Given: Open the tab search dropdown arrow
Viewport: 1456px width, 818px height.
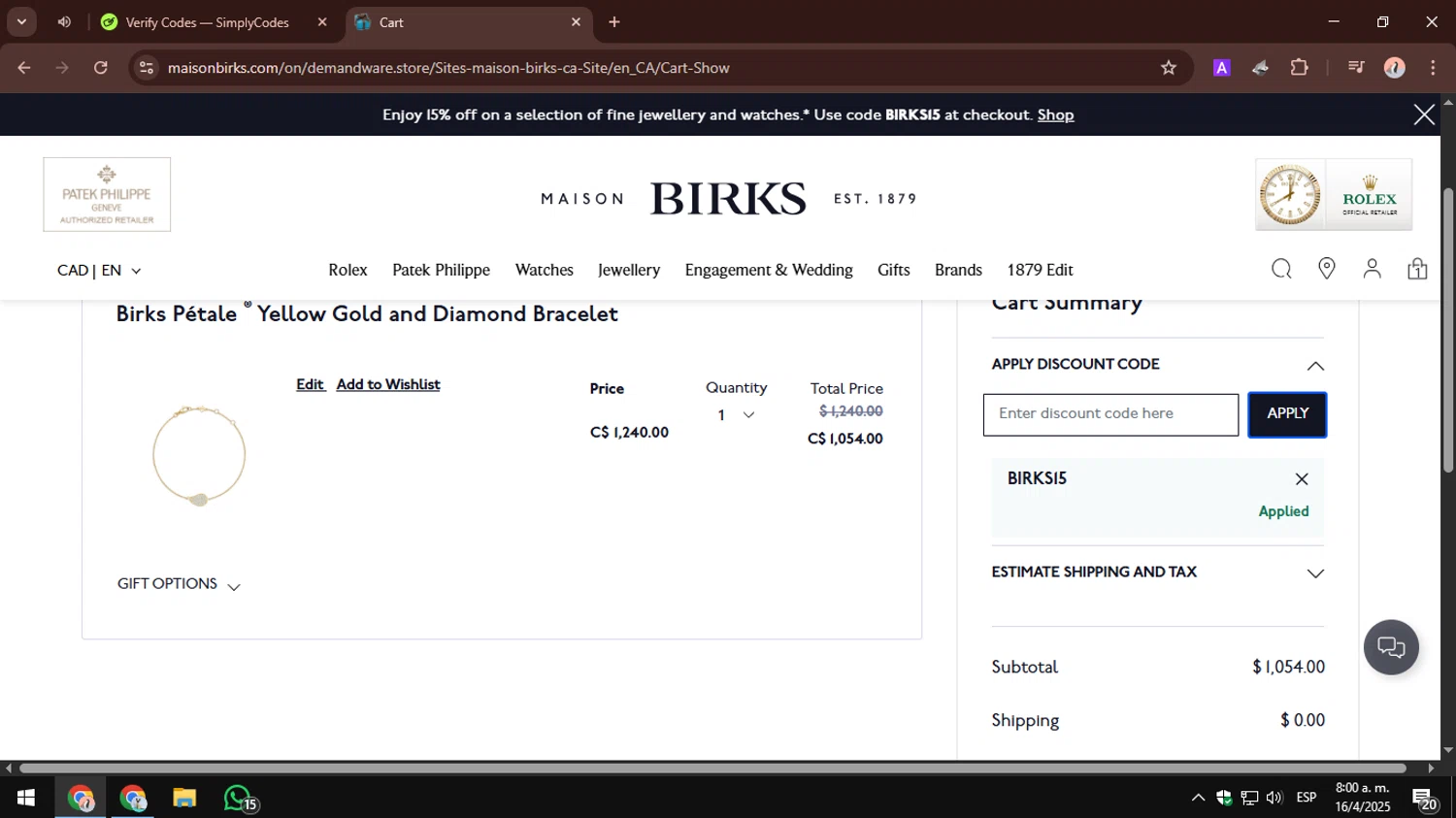Looking at the screenshot, I should tap(21, 21).
